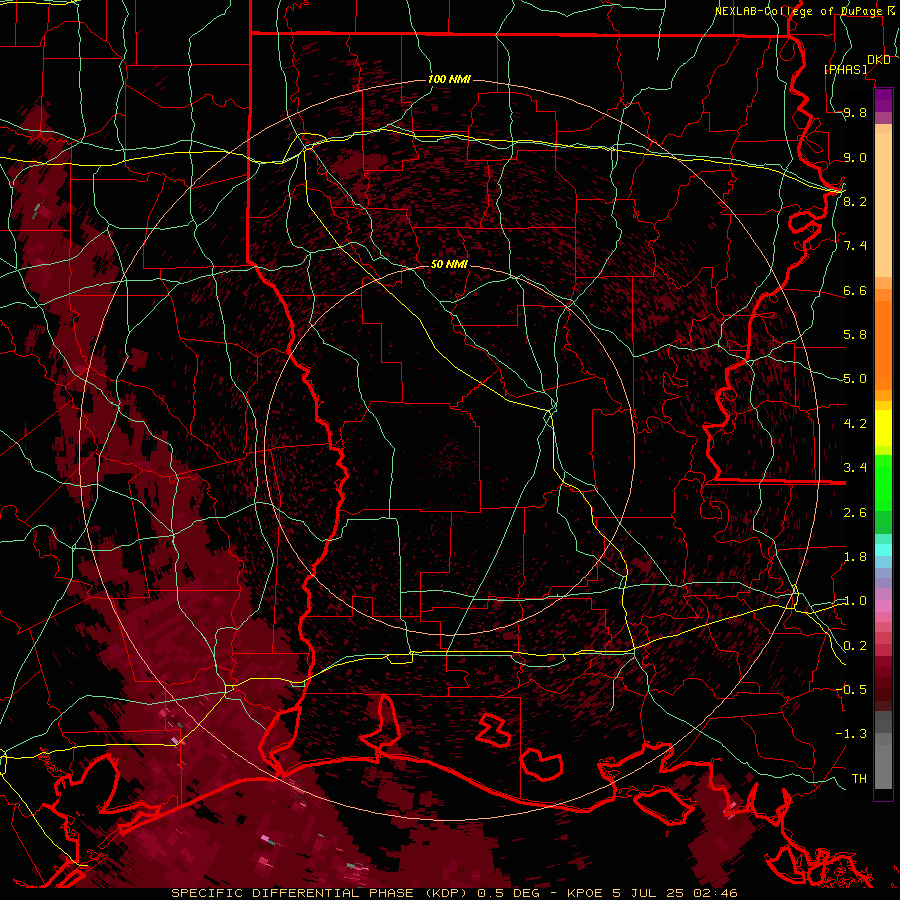Pick the yellow segment of the color bar
Image resolution: width=900 pixels, height=900 pixels.
click(x=883, y=428)
